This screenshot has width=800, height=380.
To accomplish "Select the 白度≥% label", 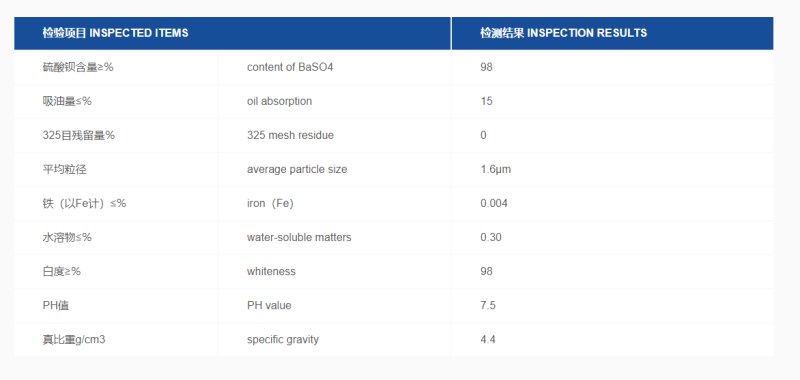I will click(x=62, y=271).
